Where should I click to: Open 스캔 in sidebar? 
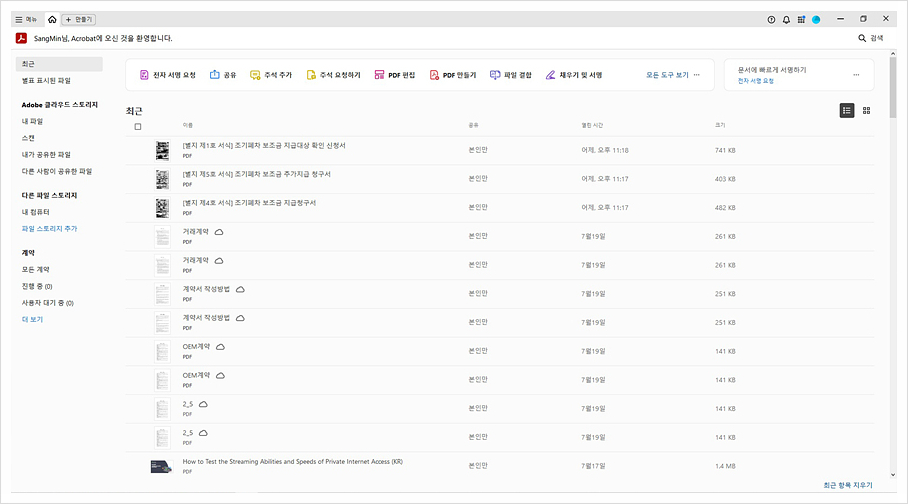[28, 138]
